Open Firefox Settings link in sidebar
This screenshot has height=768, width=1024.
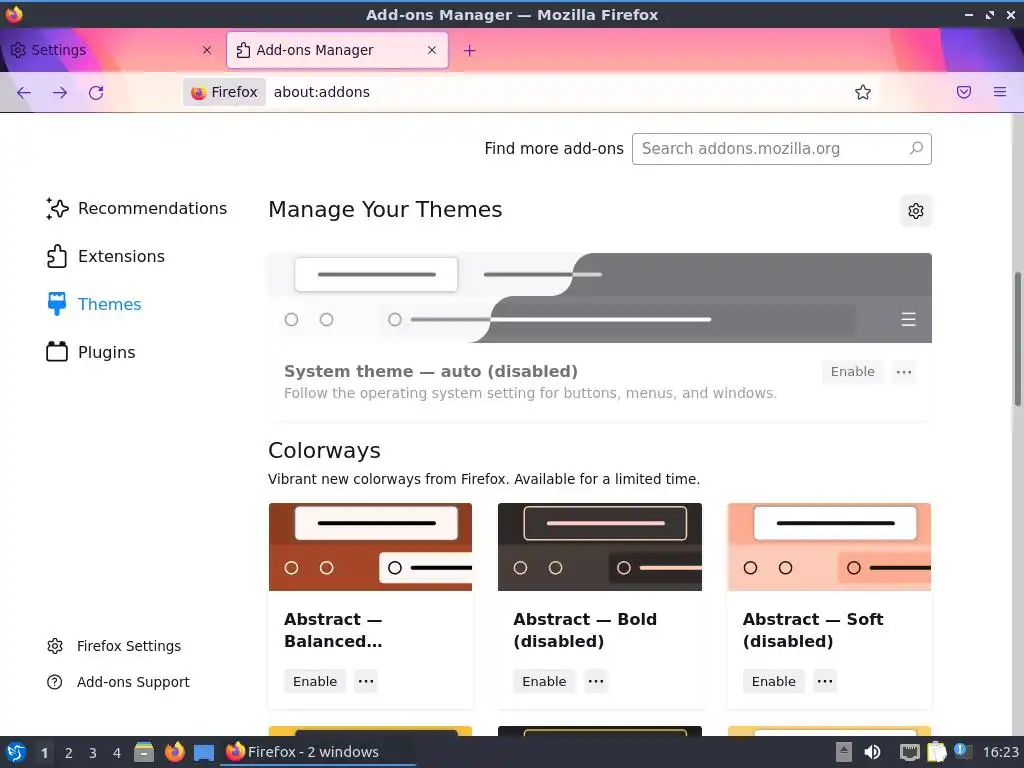(x=129, y=646)
